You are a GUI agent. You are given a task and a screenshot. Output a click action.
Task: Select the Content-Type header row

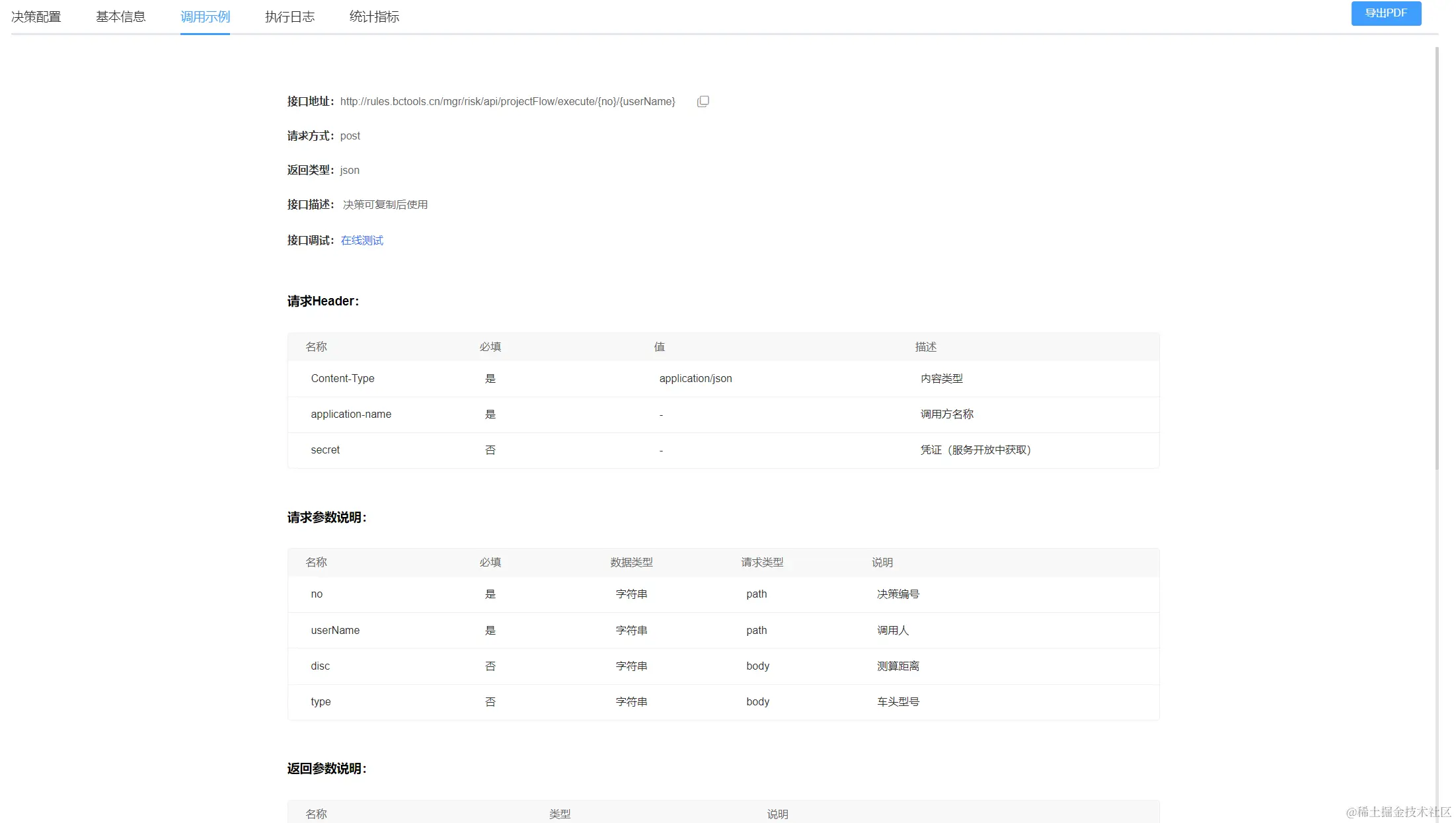342,378
